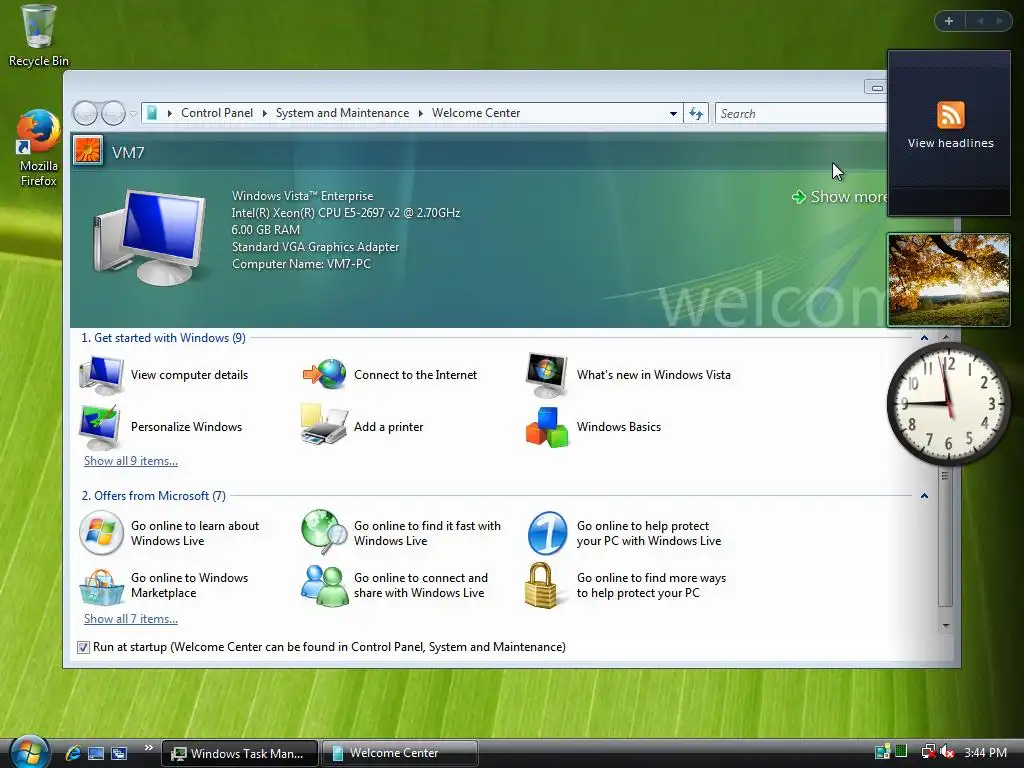
Task: Click the 3:44 PM taskbar clock
Action: pyautogui.click(x=985, y=752)
